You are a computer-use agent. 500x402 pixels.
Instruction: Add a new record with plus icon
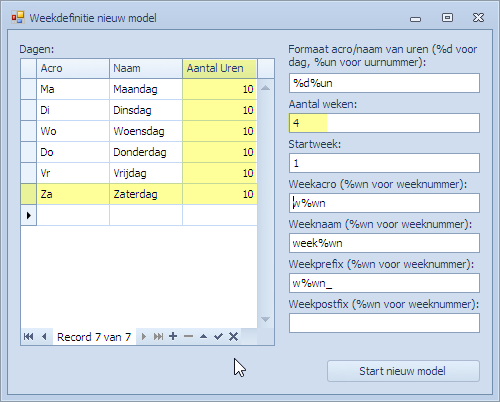point(173,336)
